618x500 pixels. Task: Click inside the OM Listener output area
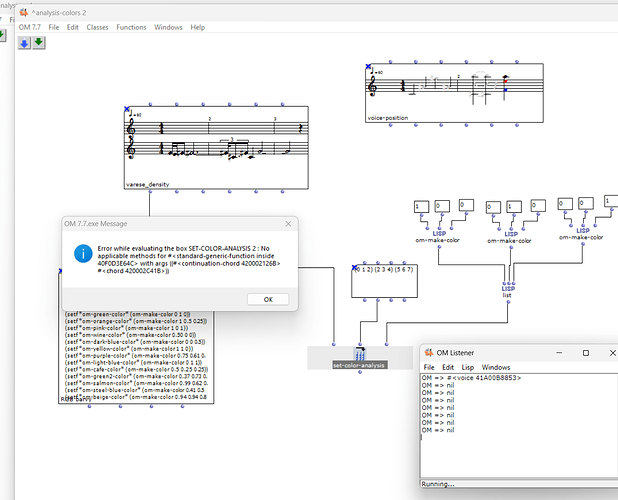click(x=519, y=426)
